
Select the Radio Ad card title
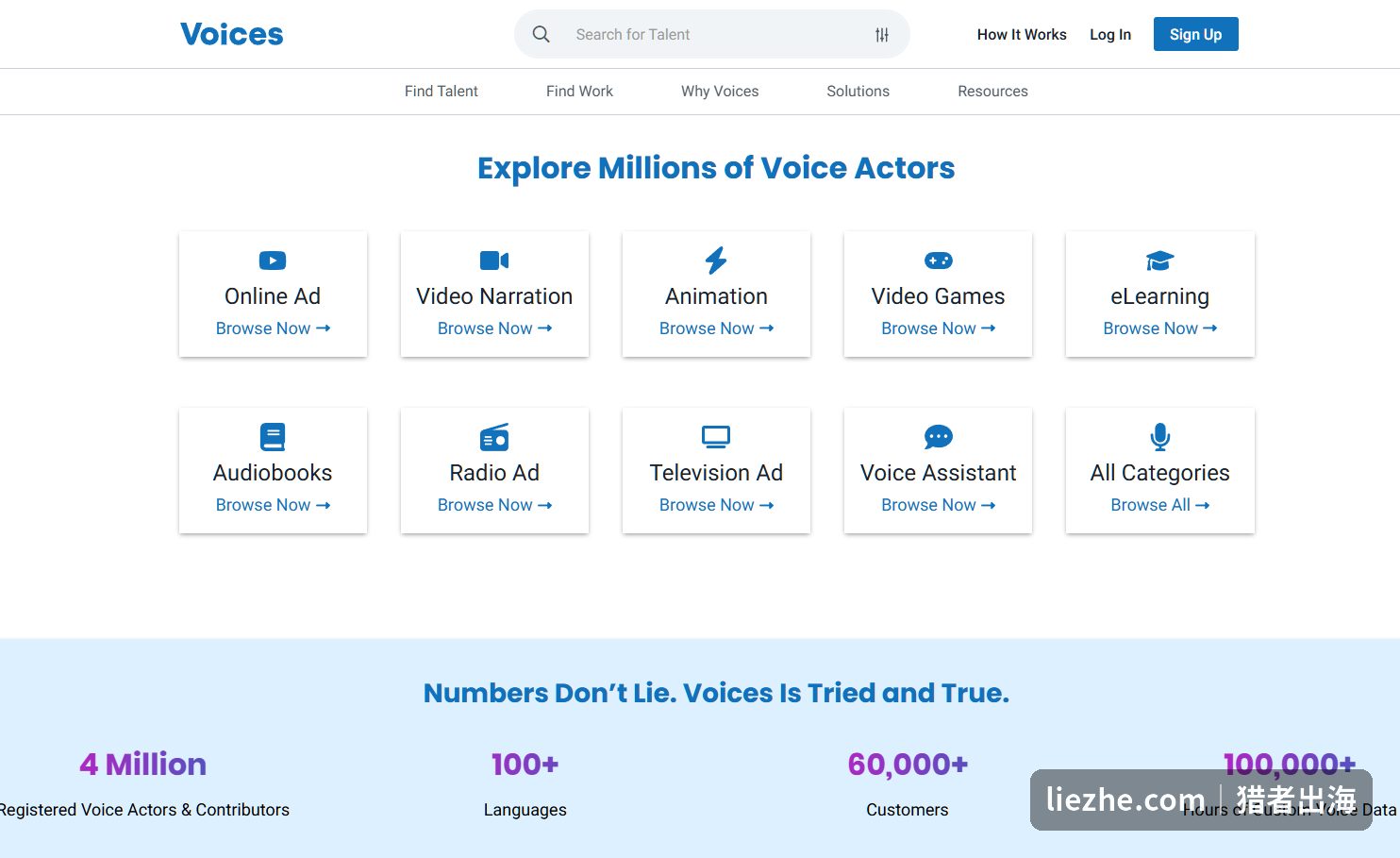click(494, 473)
